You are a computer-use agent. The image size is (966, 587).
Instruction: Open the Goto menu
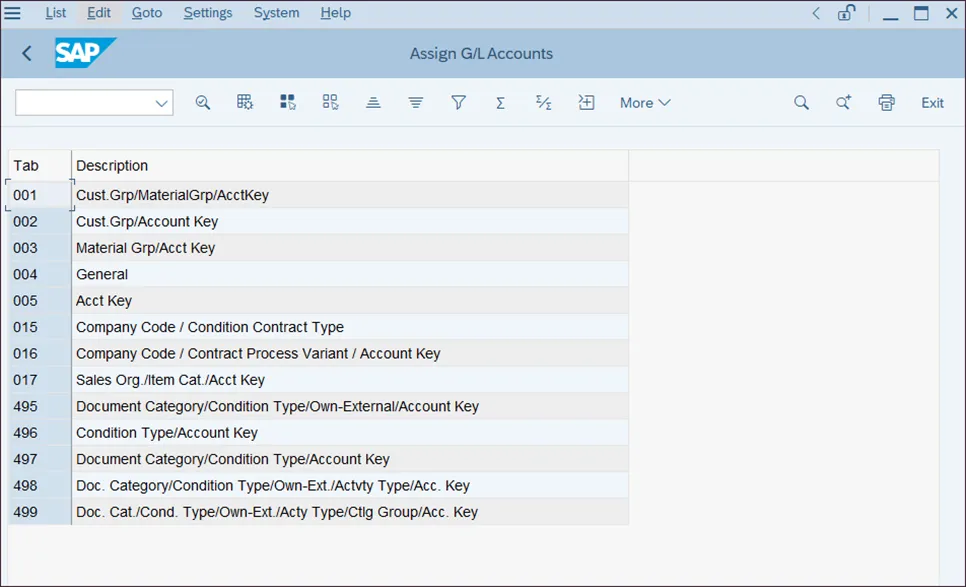click(x=147, y=13)
